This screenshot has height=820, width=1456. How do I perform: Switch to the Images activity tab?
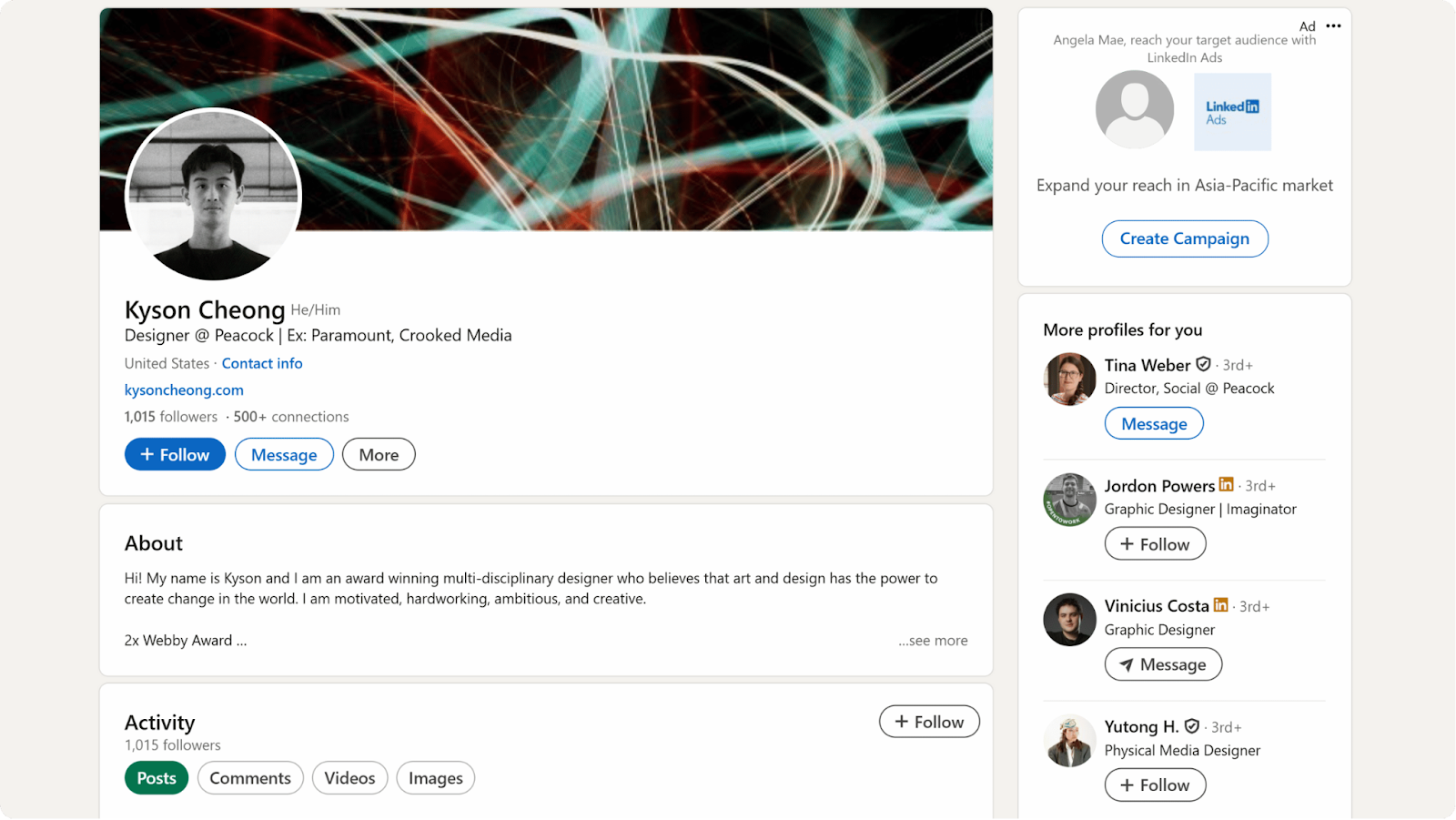[435, 778]
